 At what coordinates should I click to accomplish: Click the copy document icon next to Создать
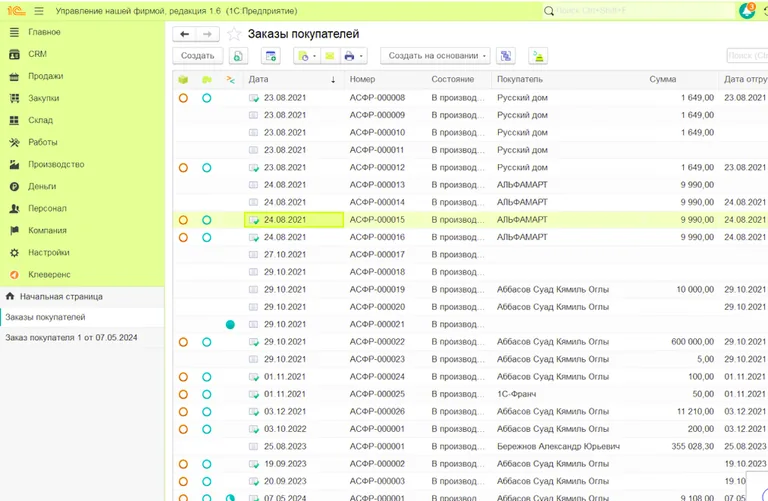coord(237,57)
